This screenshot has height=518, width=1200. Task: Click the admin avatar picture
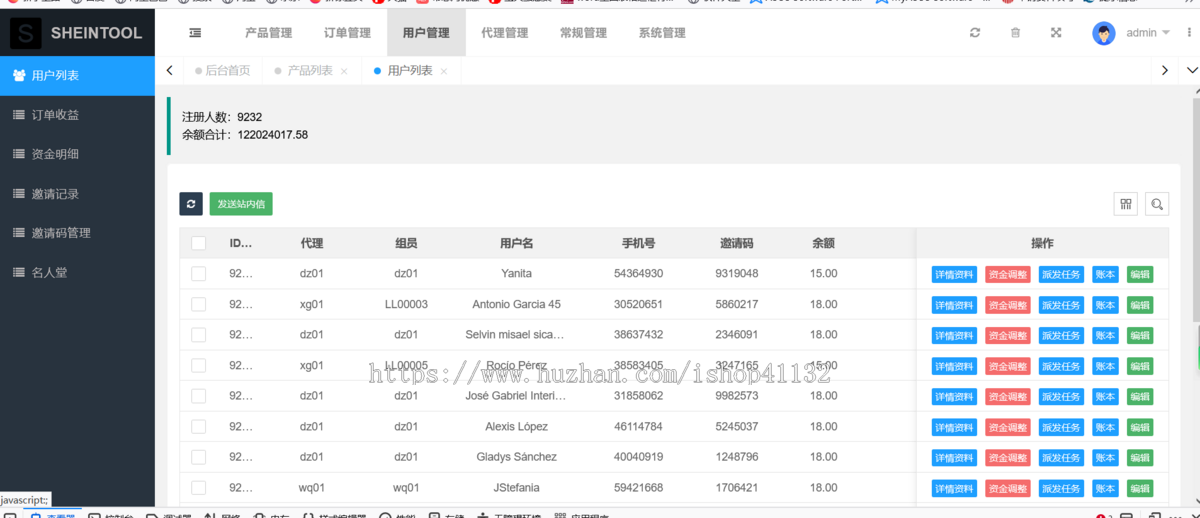(1103, 33)
